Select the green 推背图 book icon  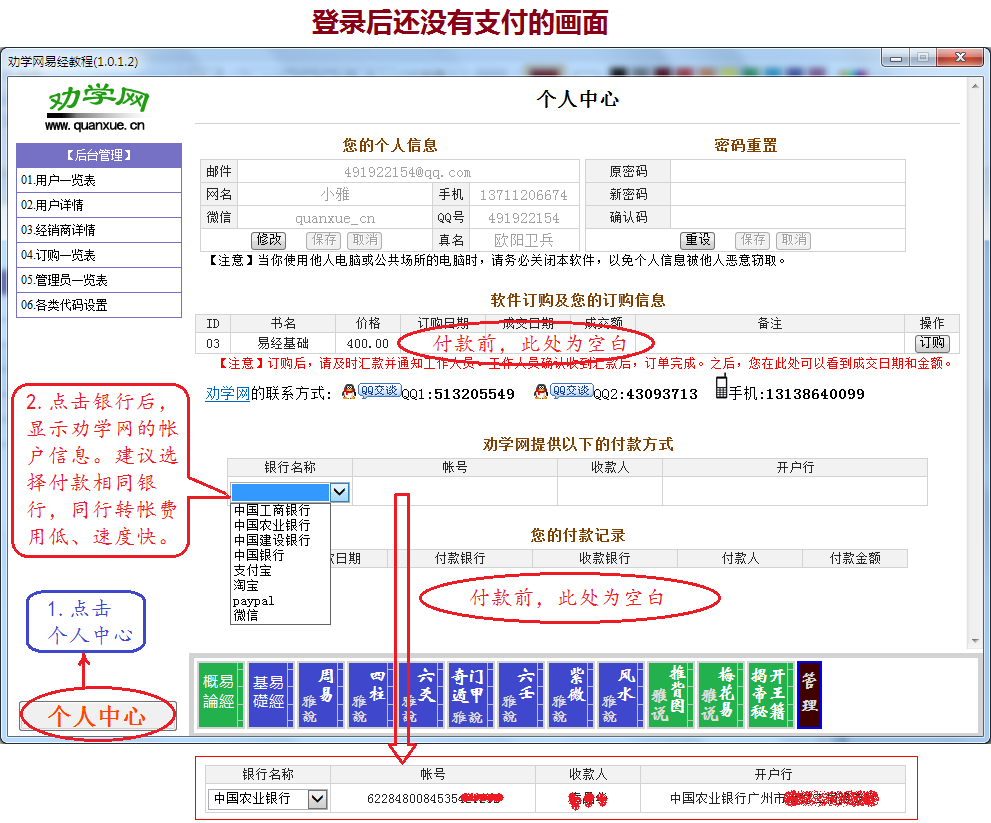[x=671, y=694]
